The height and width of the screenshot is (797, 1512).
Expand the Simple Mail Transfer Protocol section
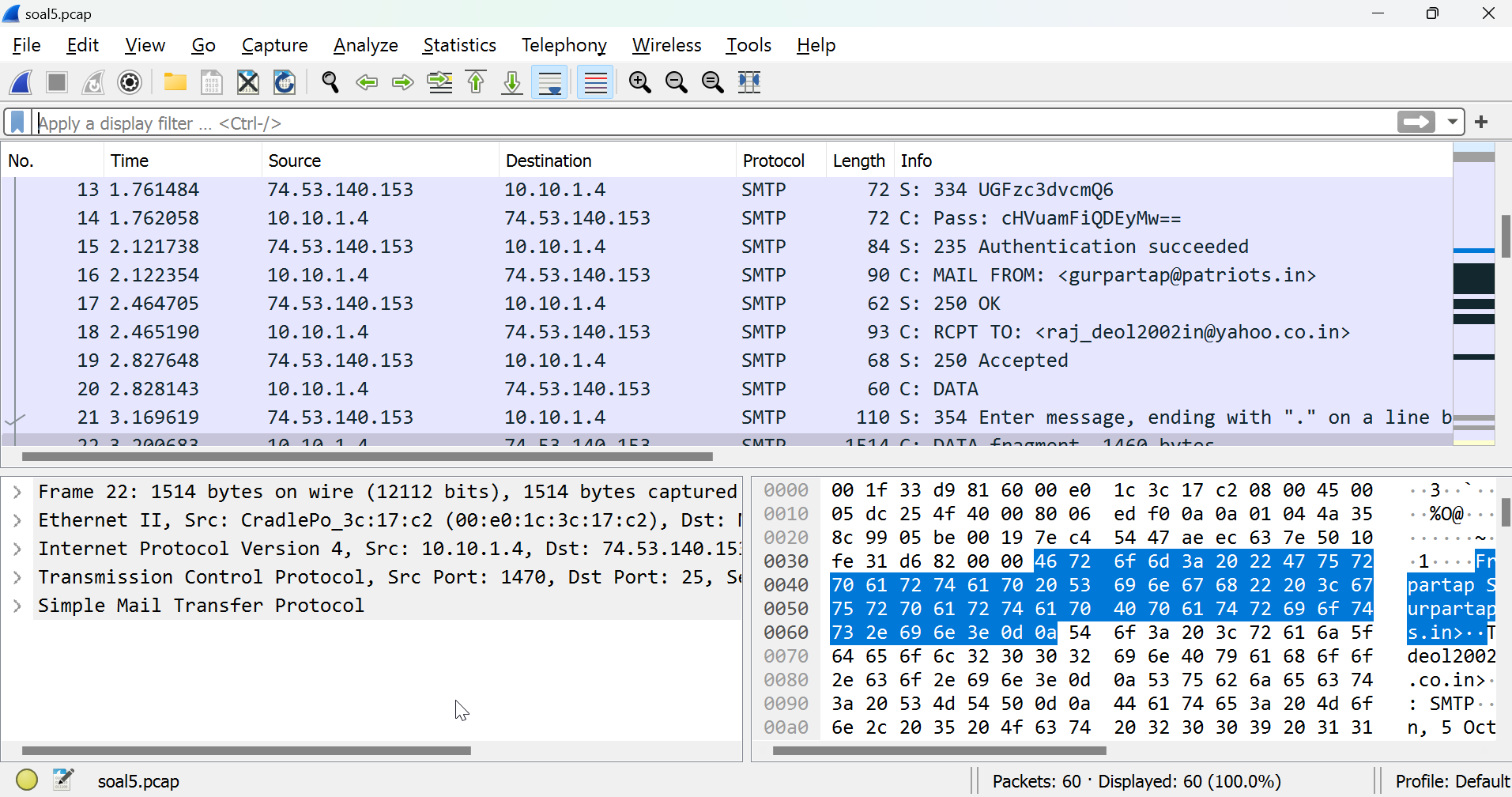click(x=16, y=605)
